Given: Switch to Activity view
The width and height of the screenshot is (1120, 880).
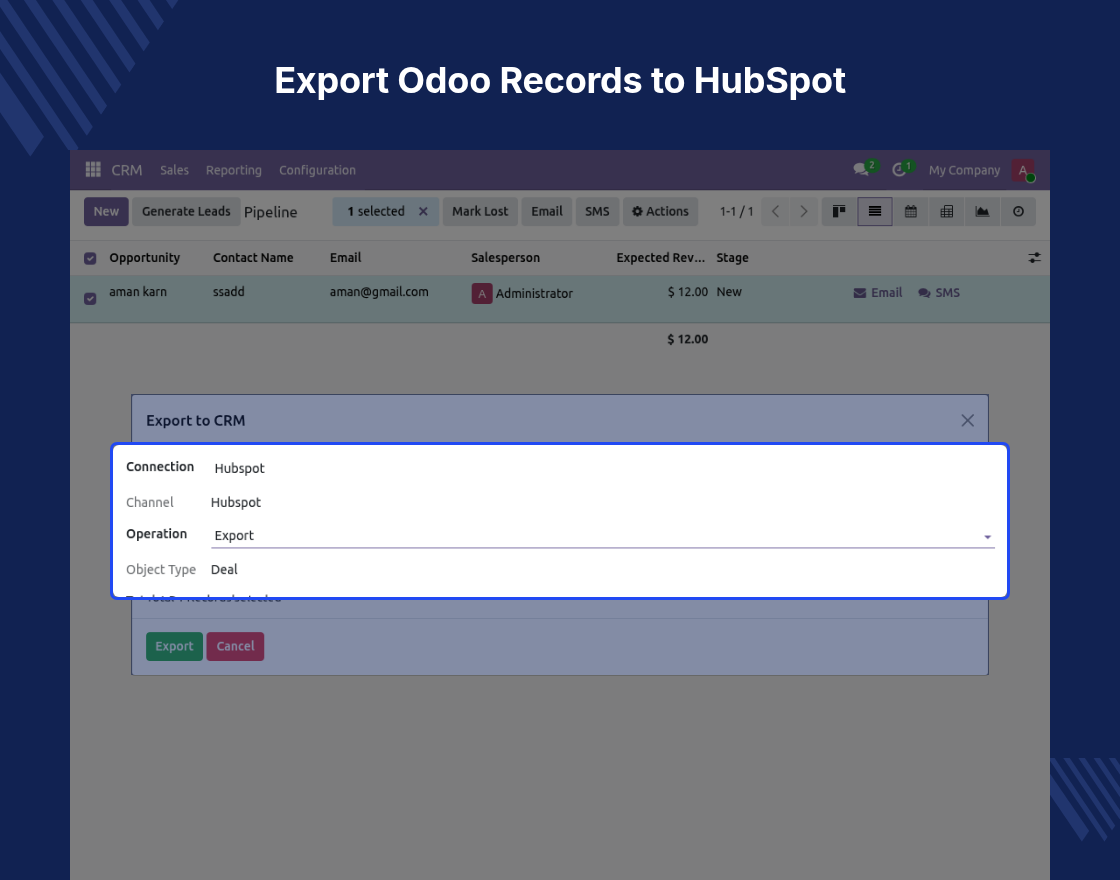Looking at the screenshot, I should [1018, 211].
